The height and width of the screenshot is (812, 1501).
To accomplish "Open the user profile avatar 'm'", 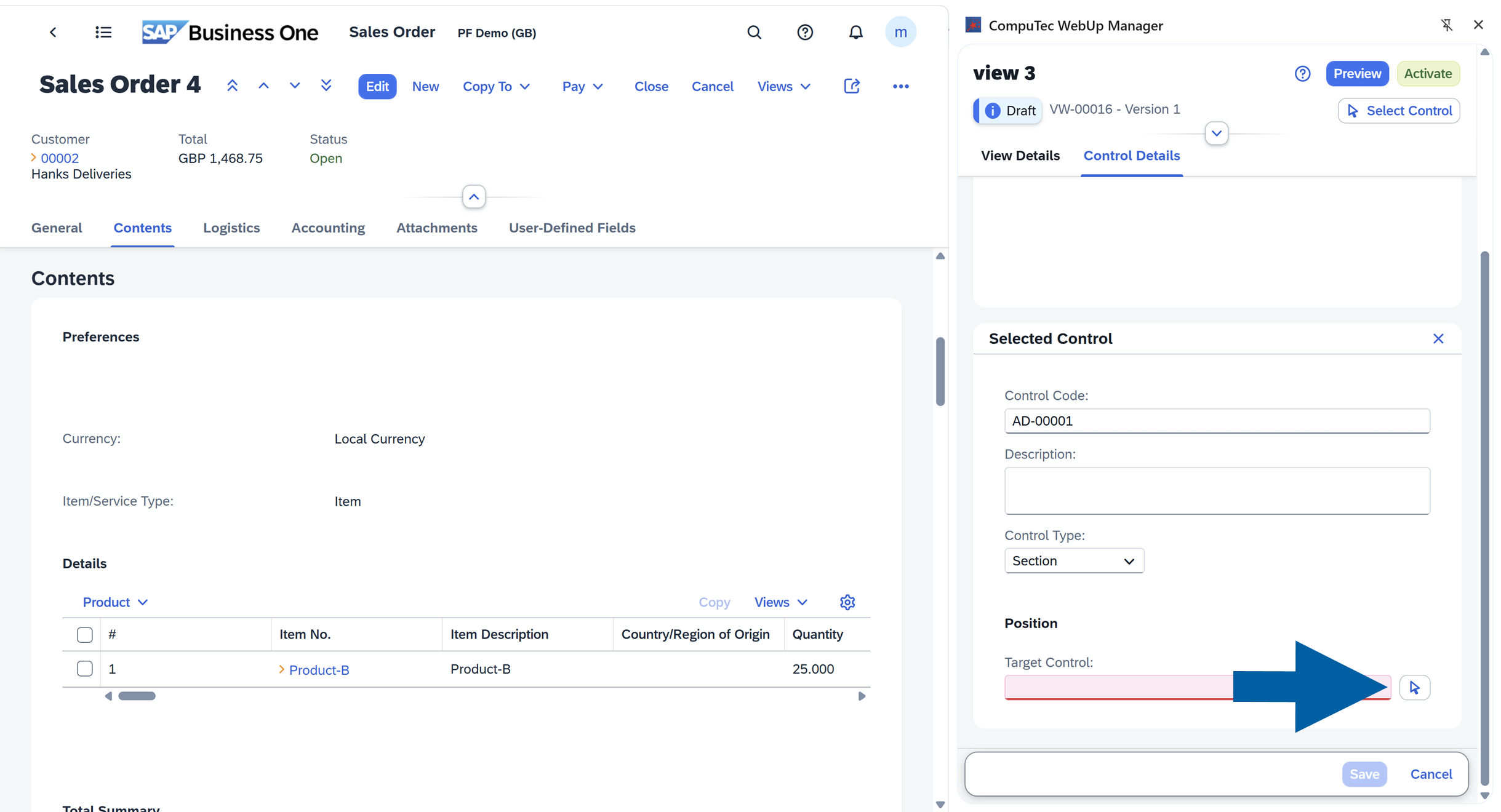I will click(x=900, y=32).
